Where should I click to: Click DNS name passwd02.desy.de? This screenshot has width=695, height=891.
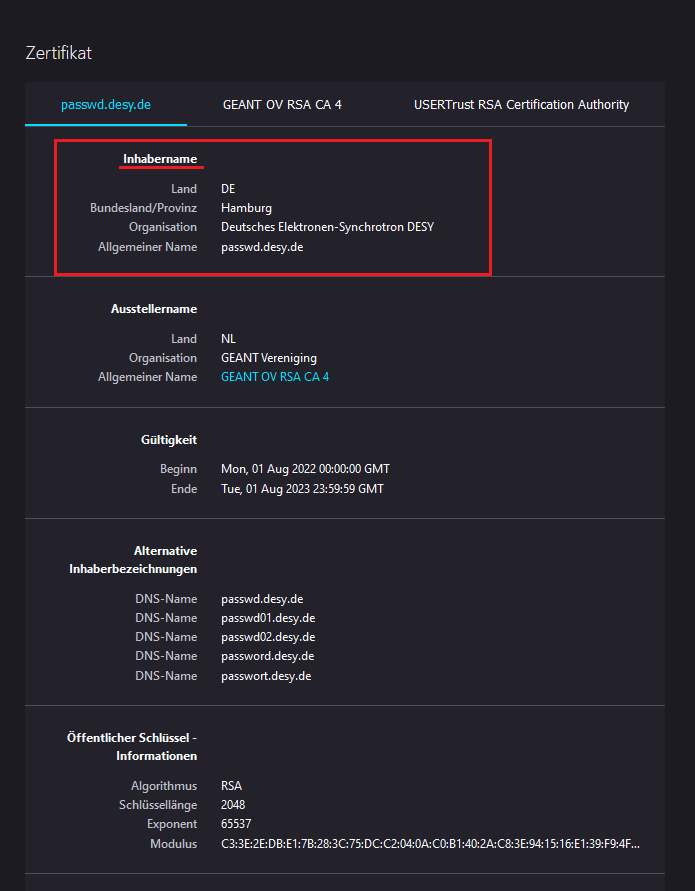268,637
